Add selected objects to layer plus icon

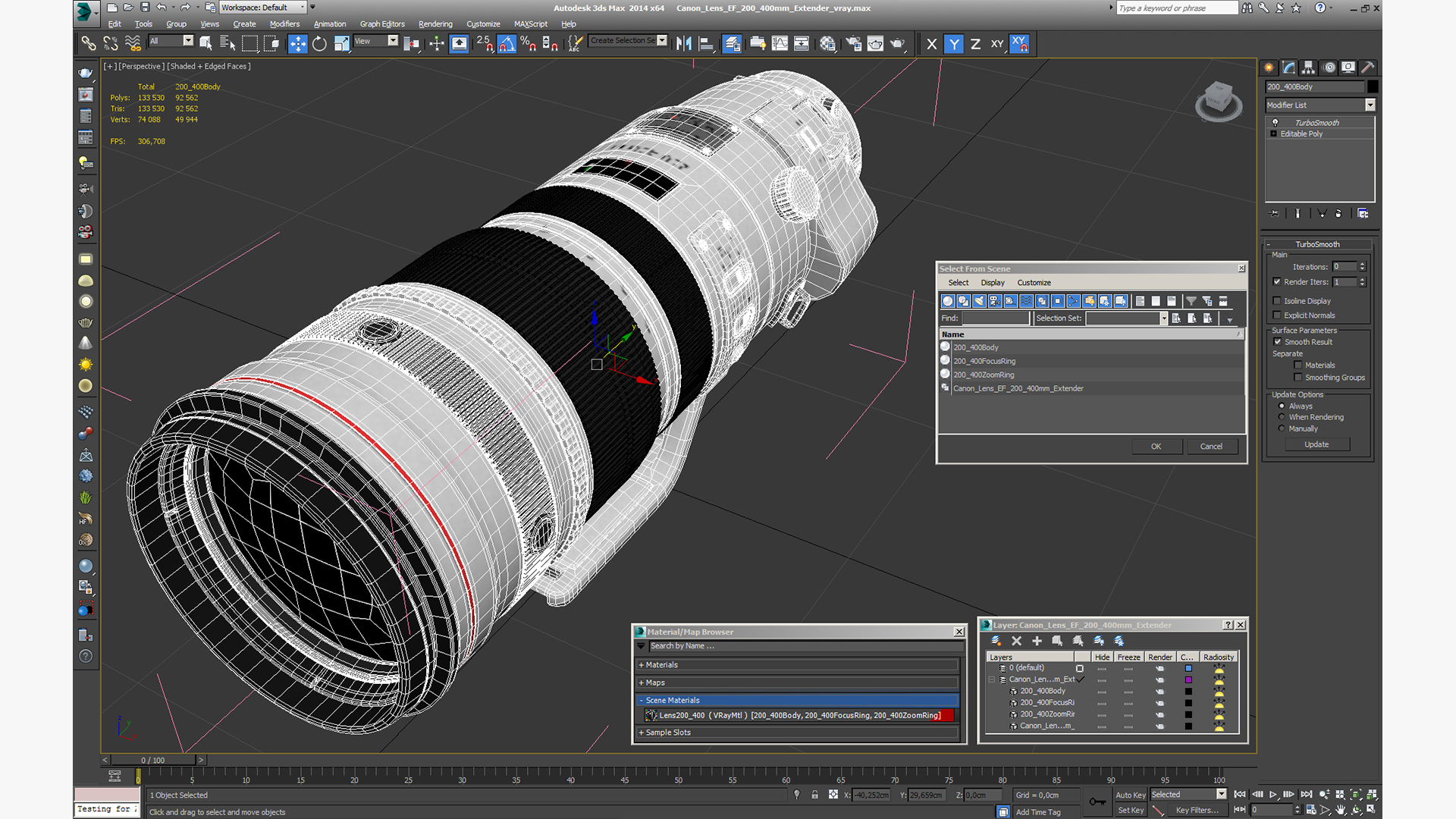[x=1037, y=641]
